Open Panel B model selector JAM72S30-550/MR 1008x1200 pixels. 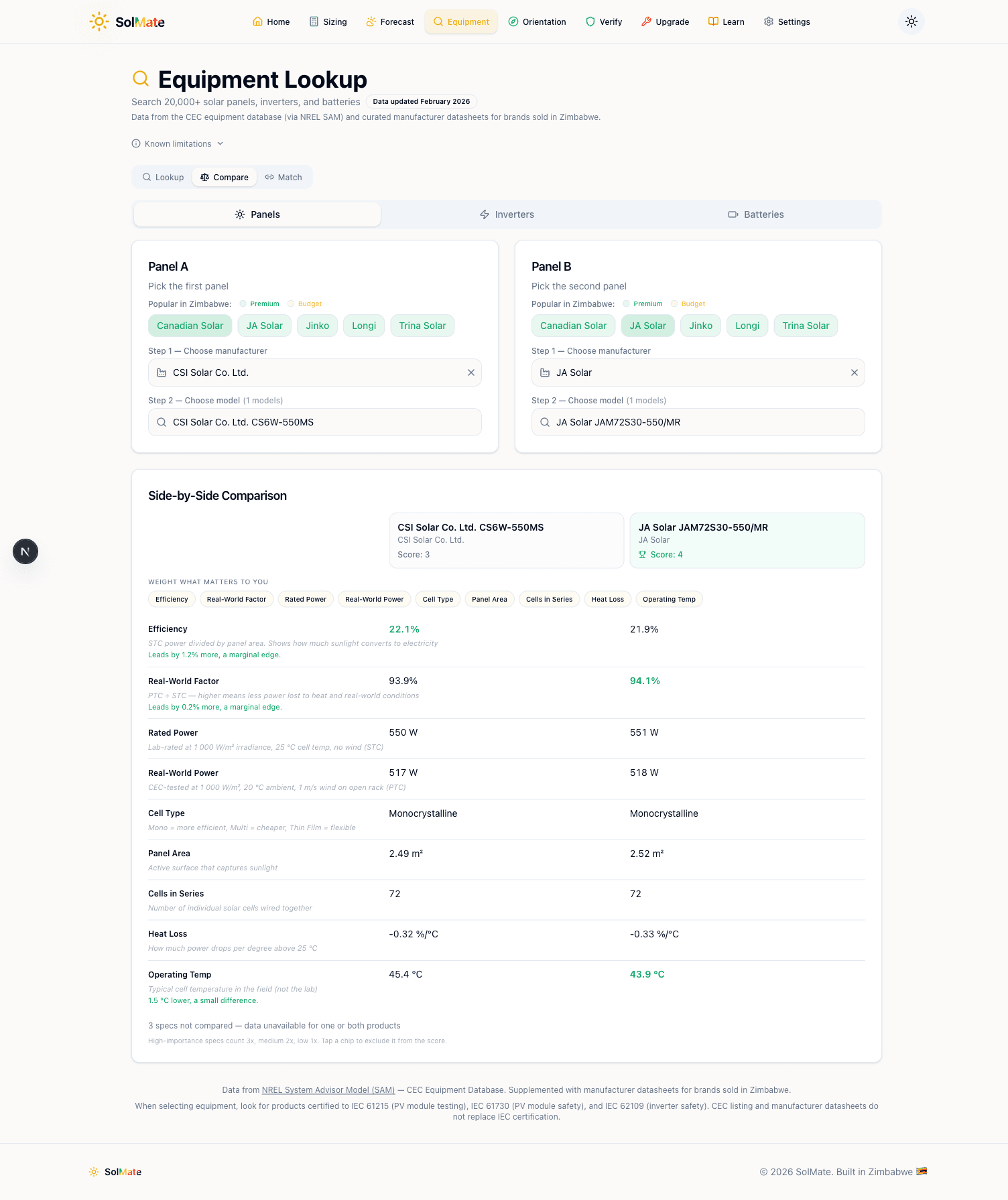point(697,422)
